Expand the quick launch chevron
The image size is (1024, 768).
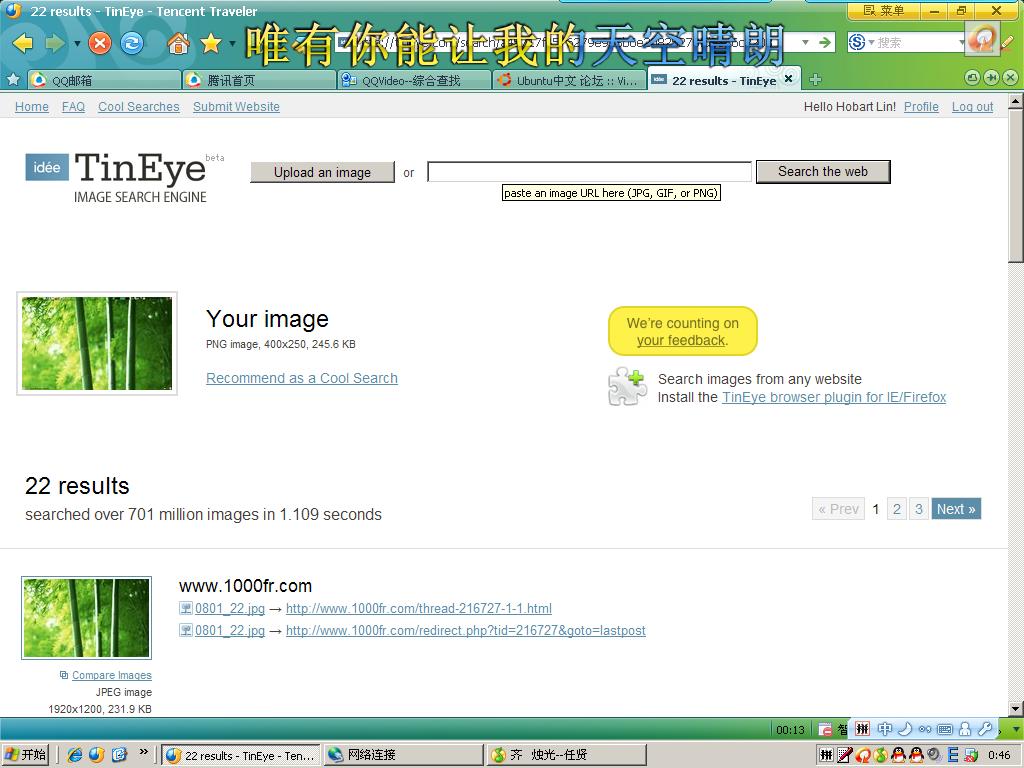click(x=144, y=752)
